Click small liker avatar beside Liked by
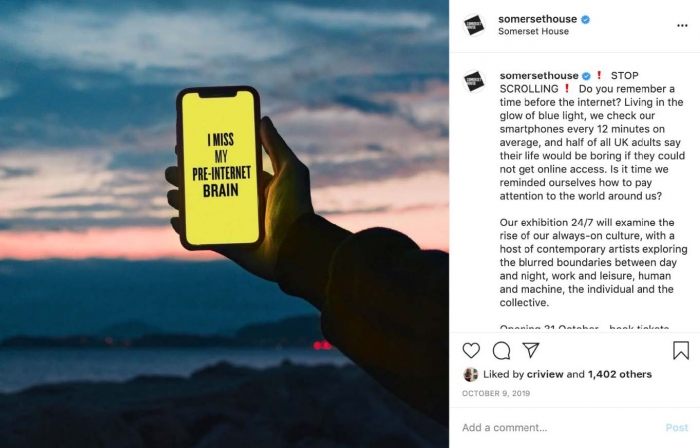Viewport: 700px width, 448px height. tap(471, 374)
